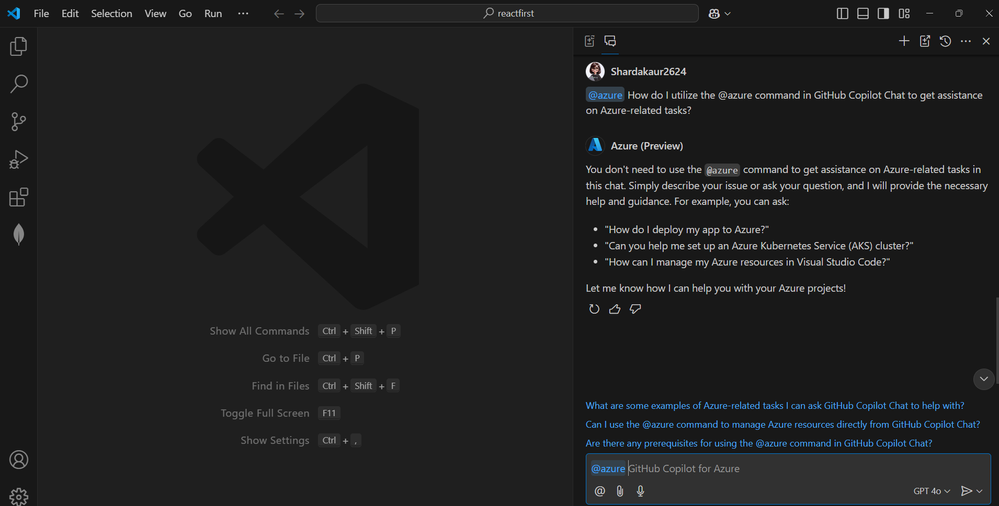Open the Extensions view

point(18,197)
